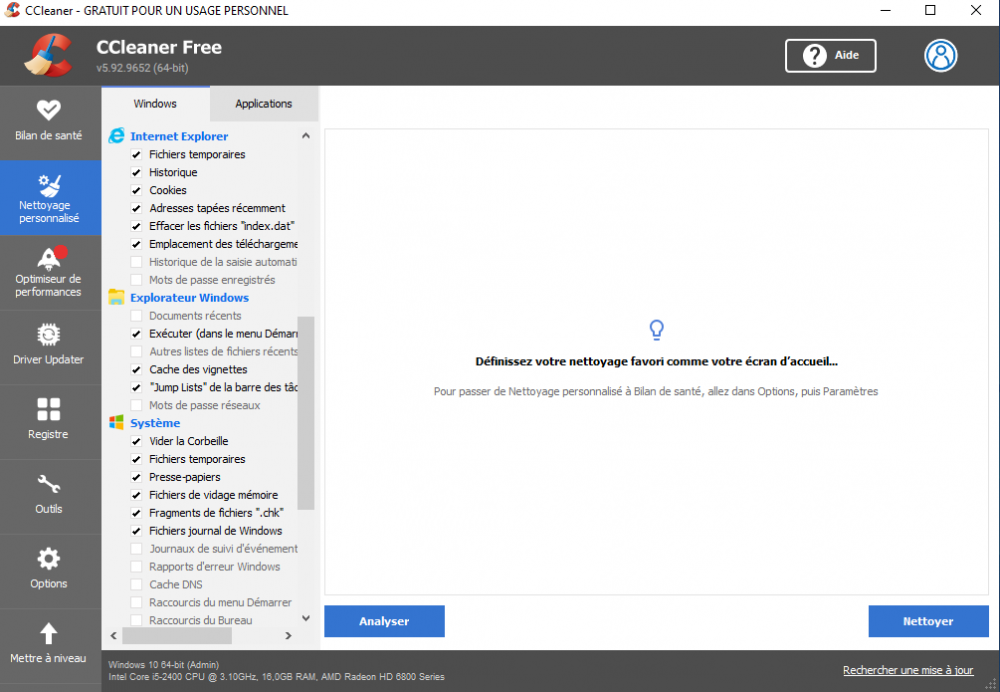The height and width of the screenshot is (692, 1000).
Task: Collapse the Internet Explorer section header
Action: 179,136
